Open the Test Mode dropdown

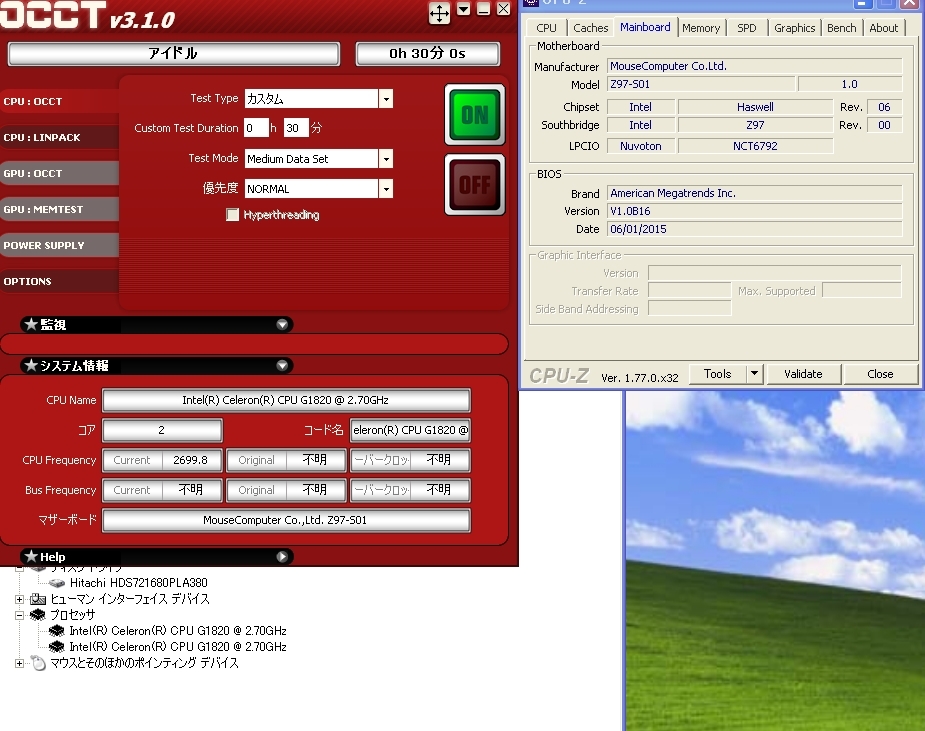click(x=386, y=159)
